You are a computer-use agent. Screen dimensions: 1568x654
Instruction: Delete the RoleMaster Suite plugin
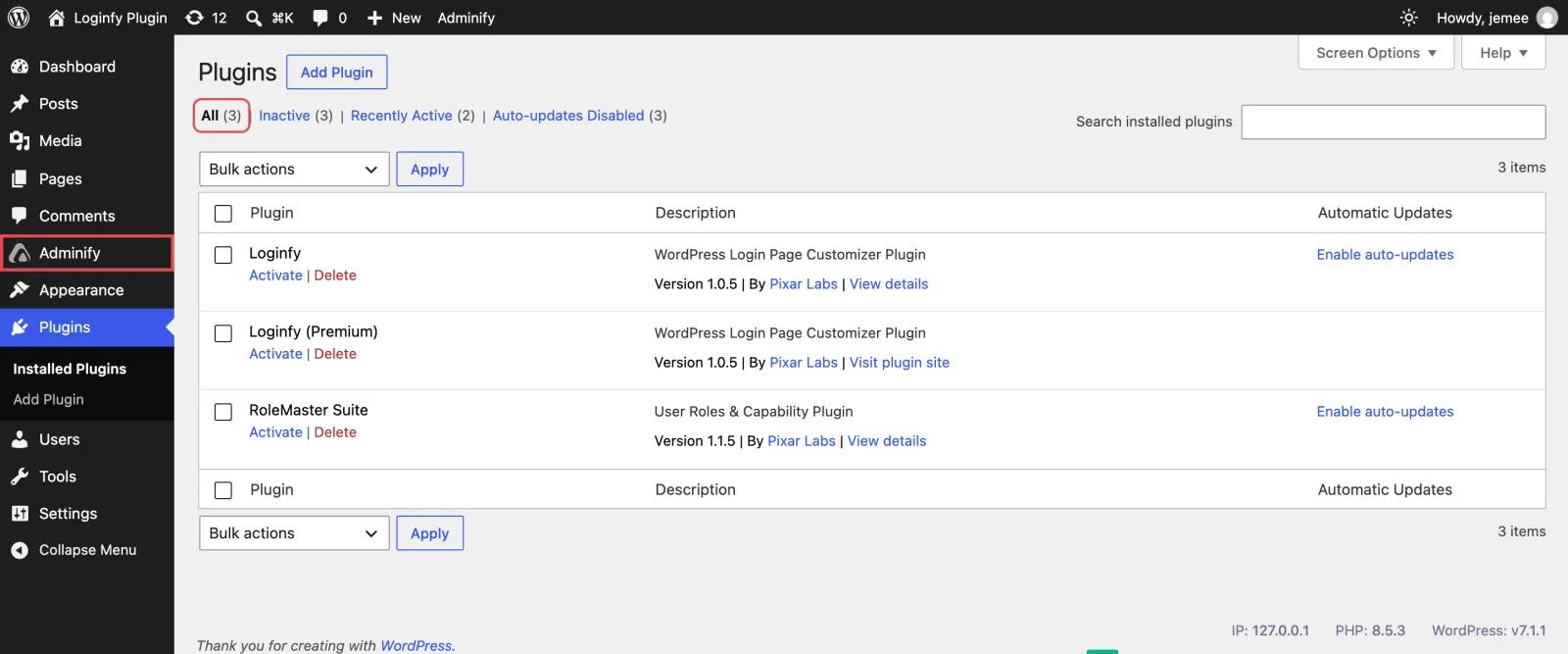[x=335, y=432]
